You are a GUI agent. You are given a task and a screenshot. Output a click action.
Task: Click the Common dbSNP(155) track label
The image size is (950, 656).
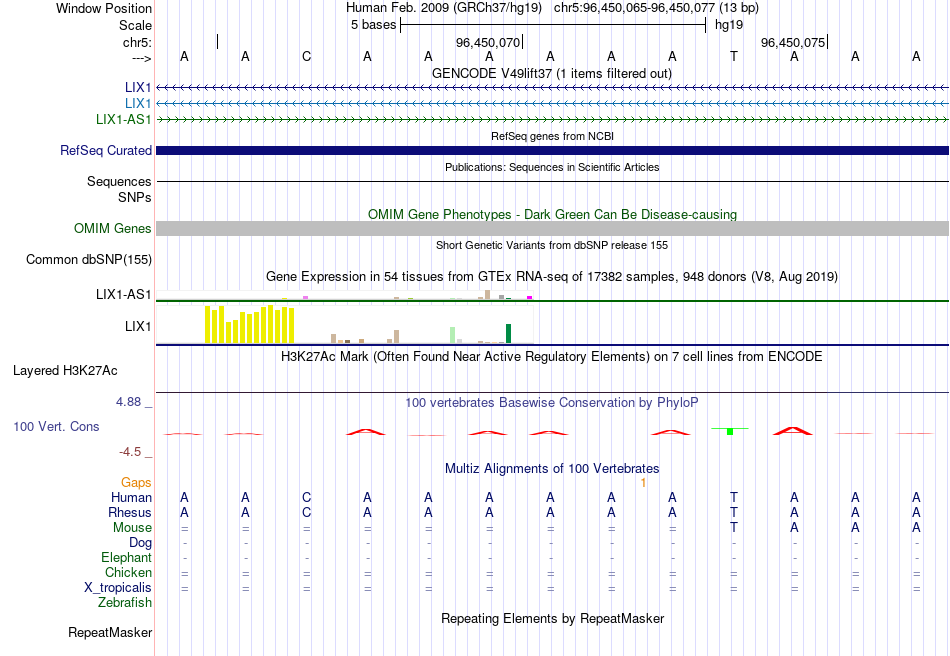click(x=88, y=259)
